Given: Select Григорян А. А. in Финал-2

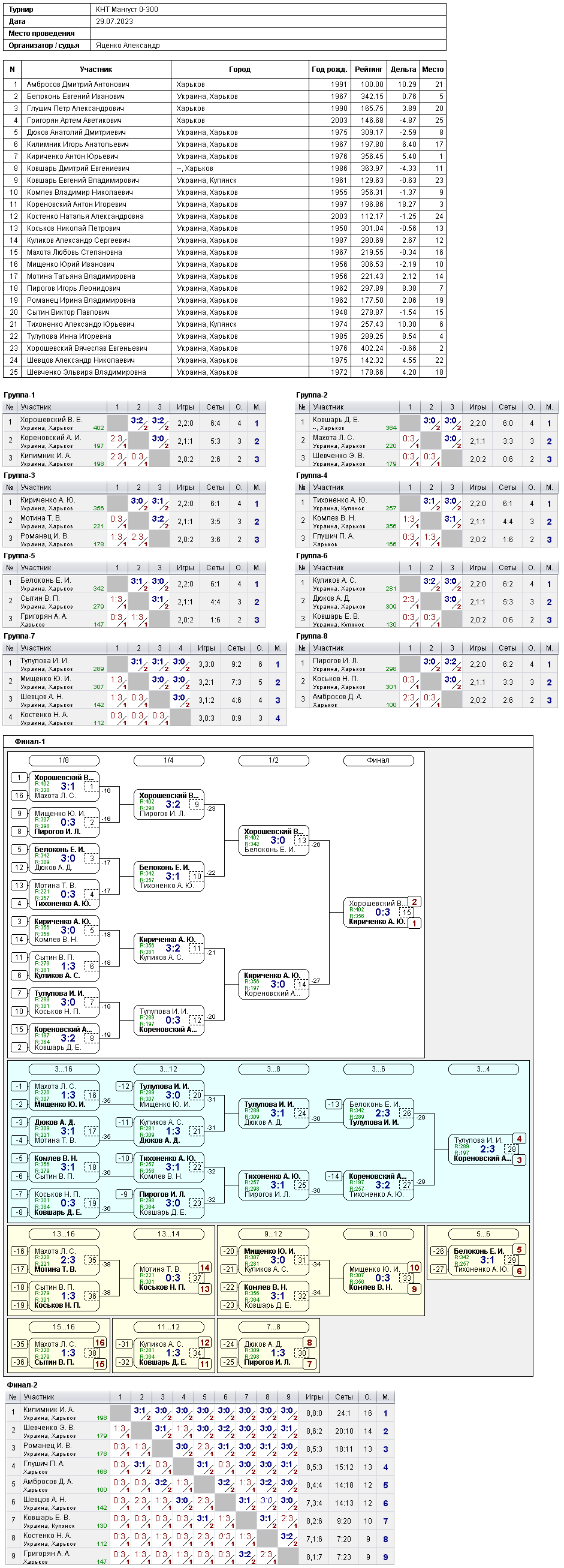Looking at the screenshot, I should click(47, 1554).
